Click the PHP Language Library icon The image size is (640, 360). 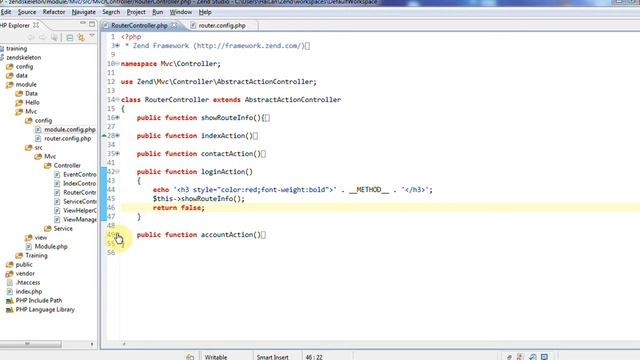[9, 309]
